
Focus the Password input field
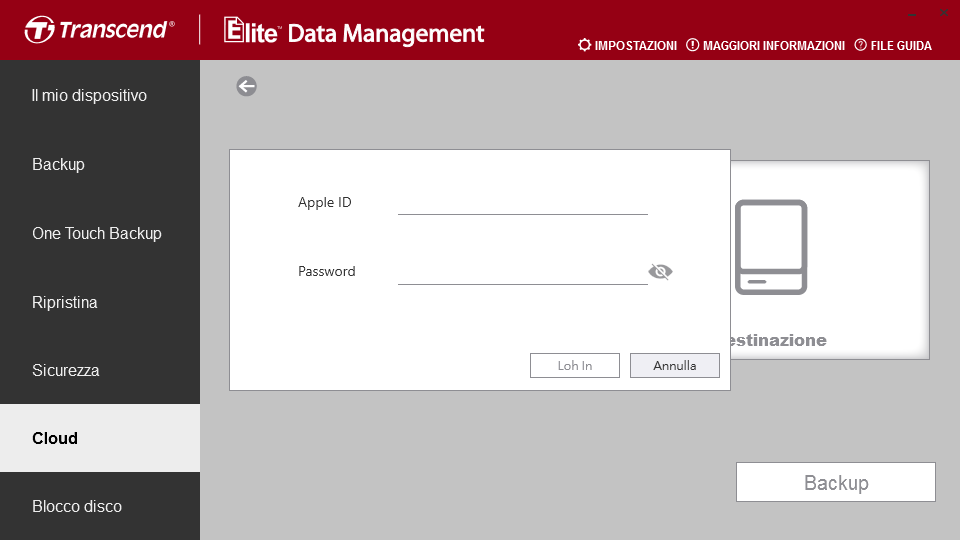click(522, 272)
